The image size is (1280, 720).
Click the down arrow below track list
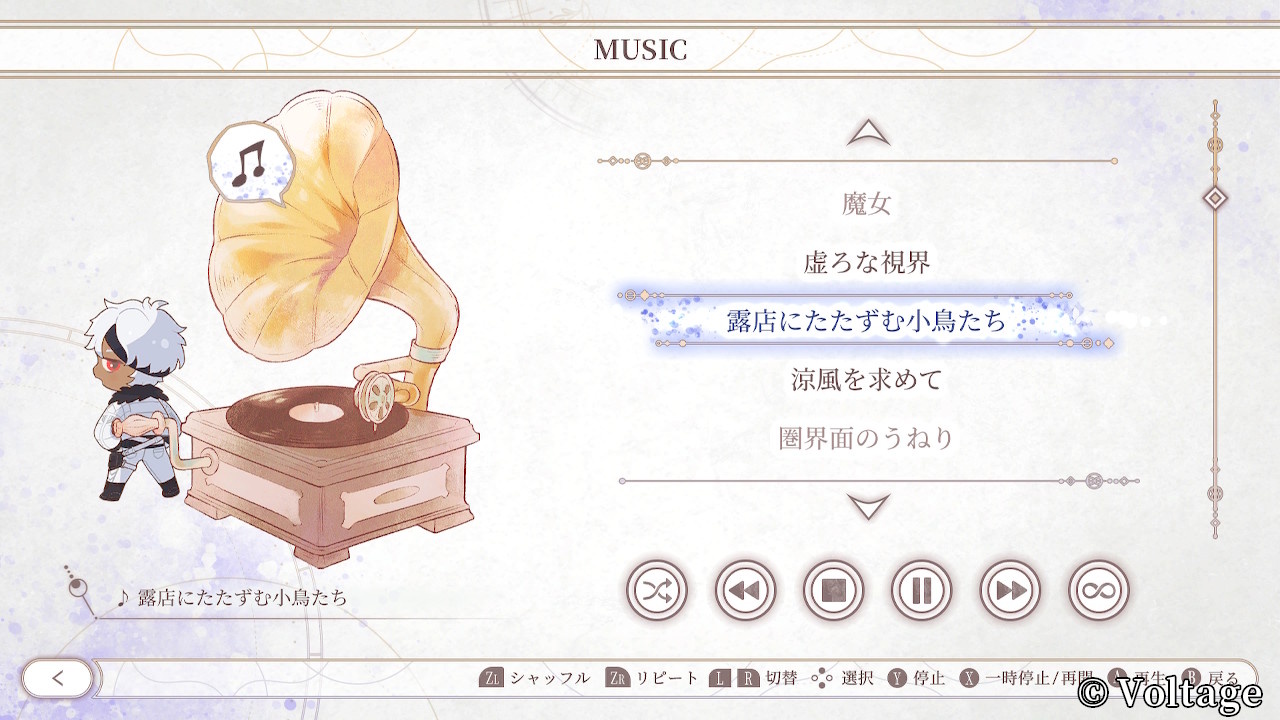click(868, 507)
